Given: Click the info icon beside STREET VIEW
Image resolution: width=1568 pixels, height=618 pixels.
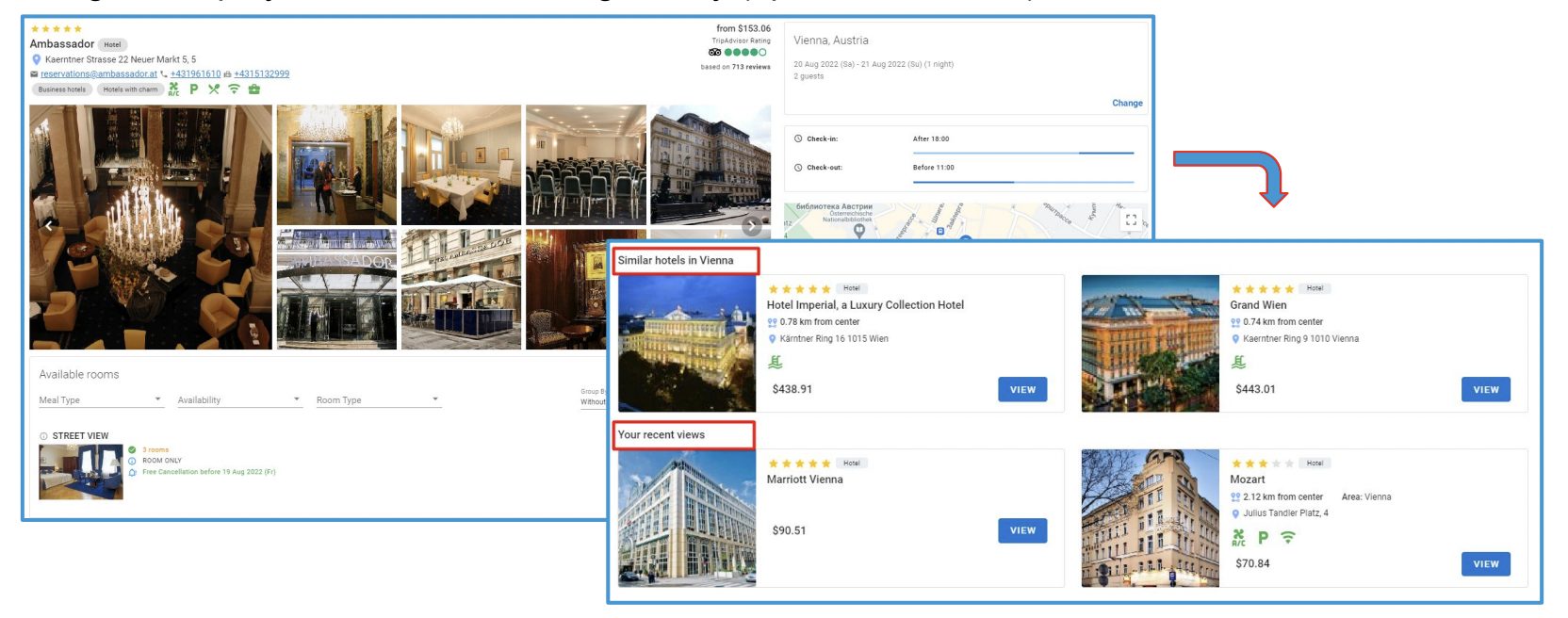Looking at the screenshot, I should [43, 436].
